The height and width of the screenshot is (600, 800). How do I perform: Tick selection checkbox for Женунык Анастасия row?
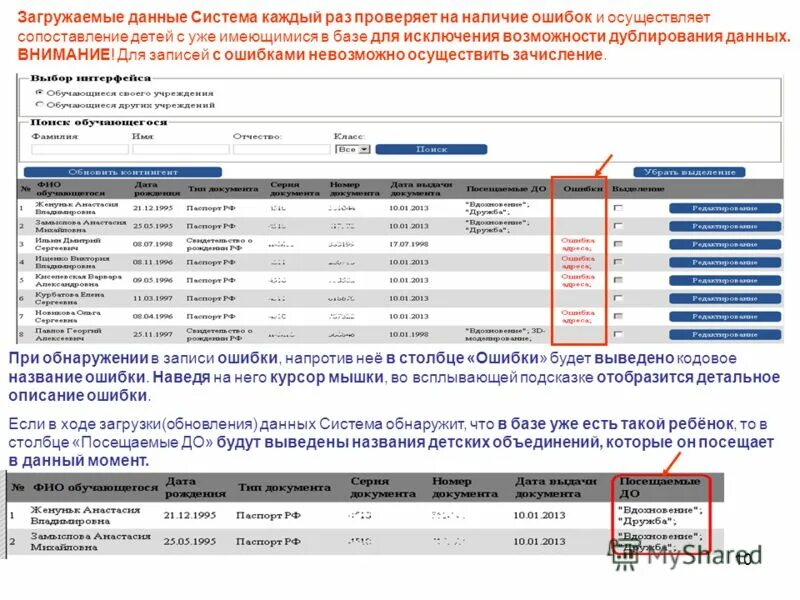618,208
